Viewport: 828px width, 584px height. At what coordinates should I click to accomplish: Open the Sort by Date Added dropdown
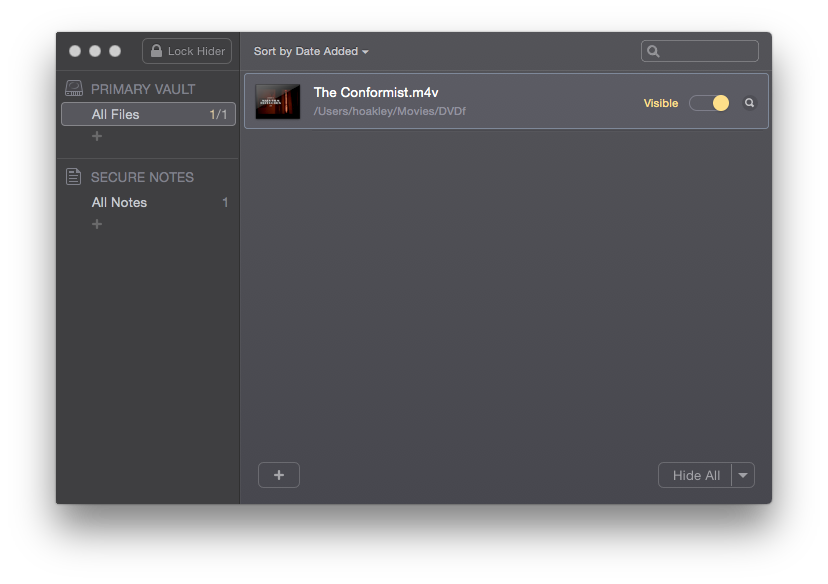click(311, 51)
